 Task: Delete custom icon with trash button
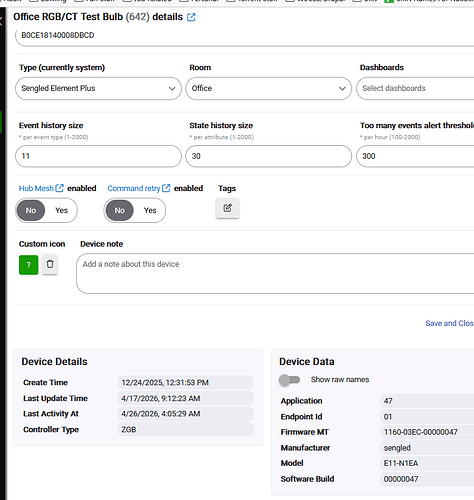pos(50,264)
